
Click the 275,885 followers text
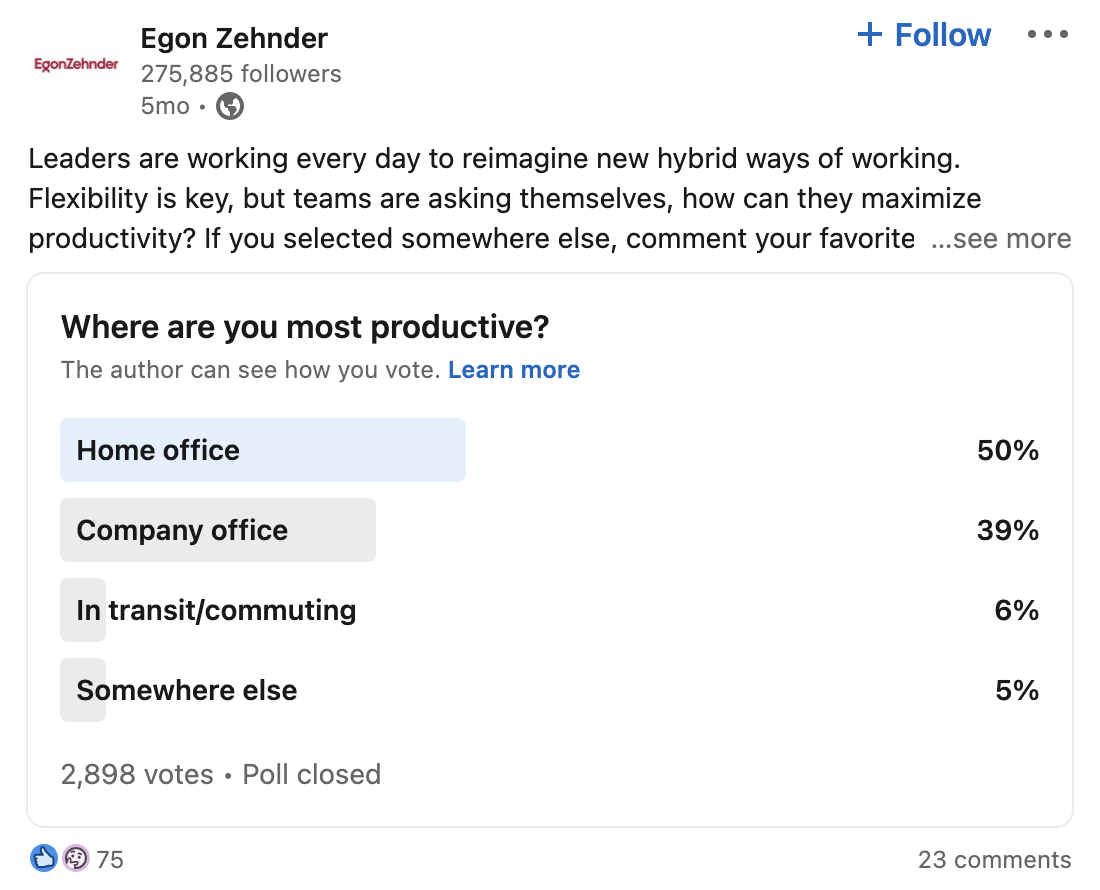pyautogui.click(x=241, y=74)
